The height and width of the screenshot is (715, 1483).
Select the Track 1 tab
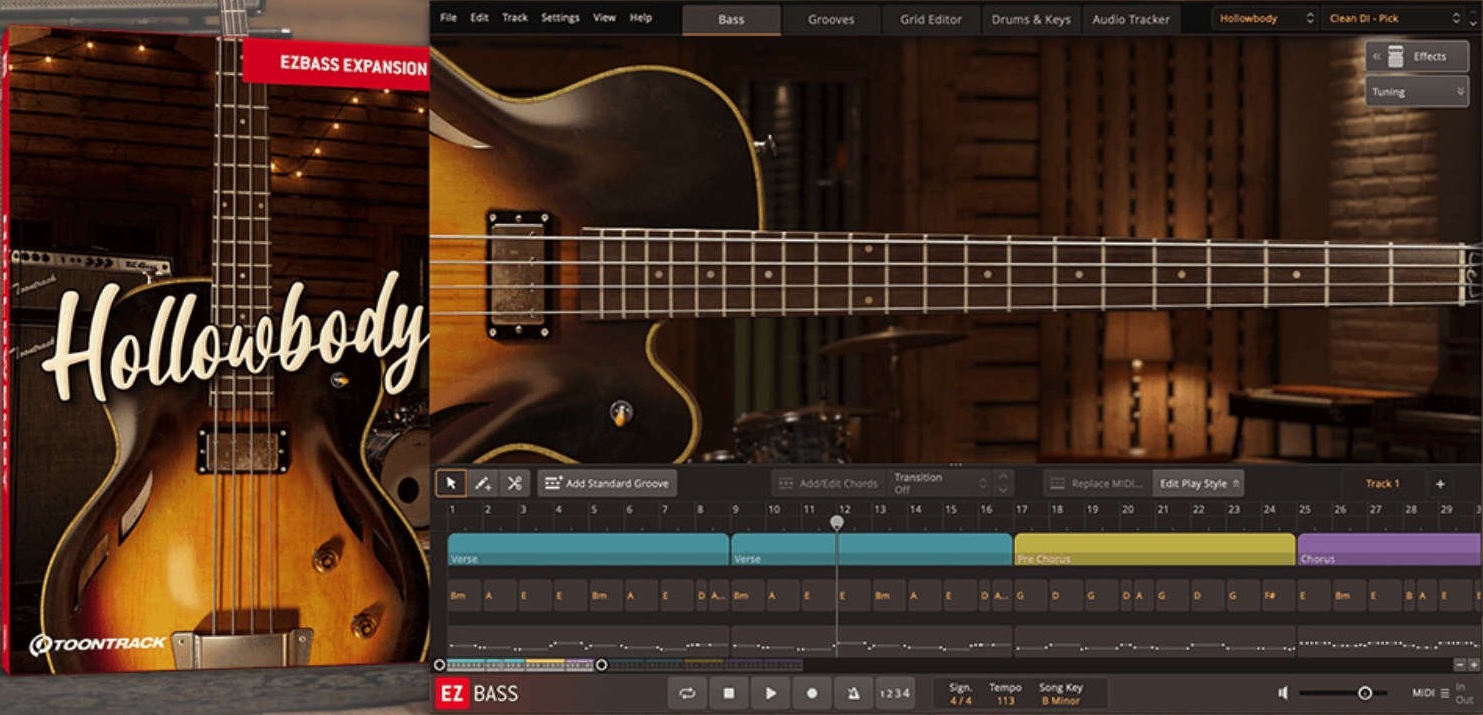[1382, 484]
